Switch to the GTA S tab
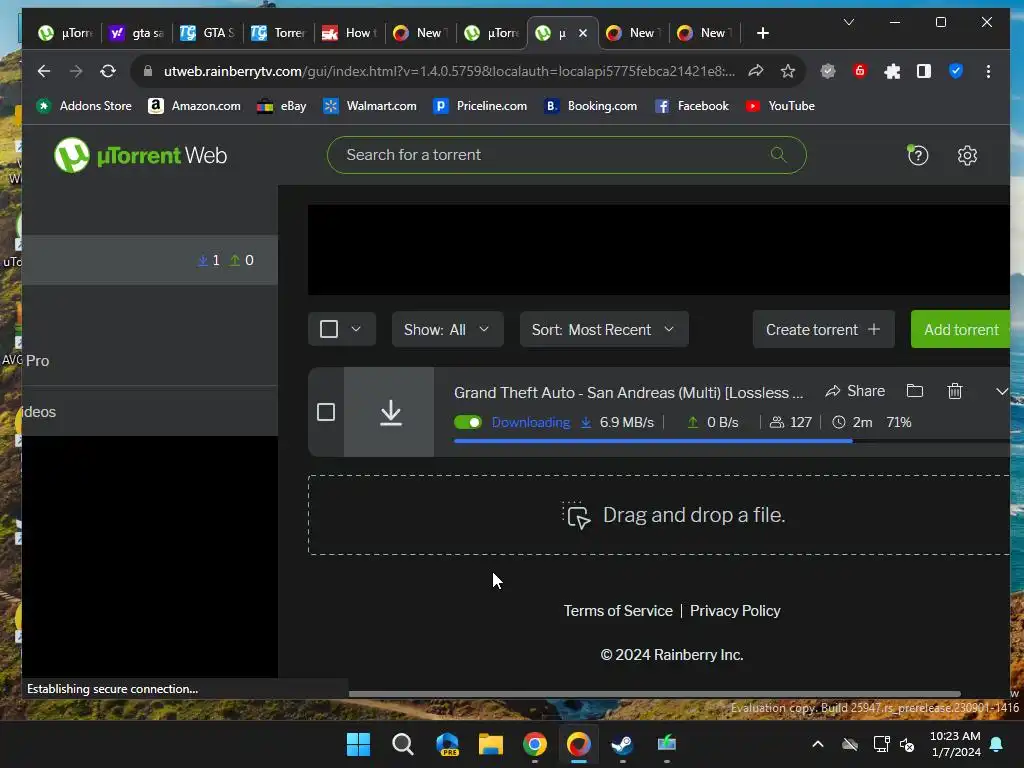 coord(208,33)
